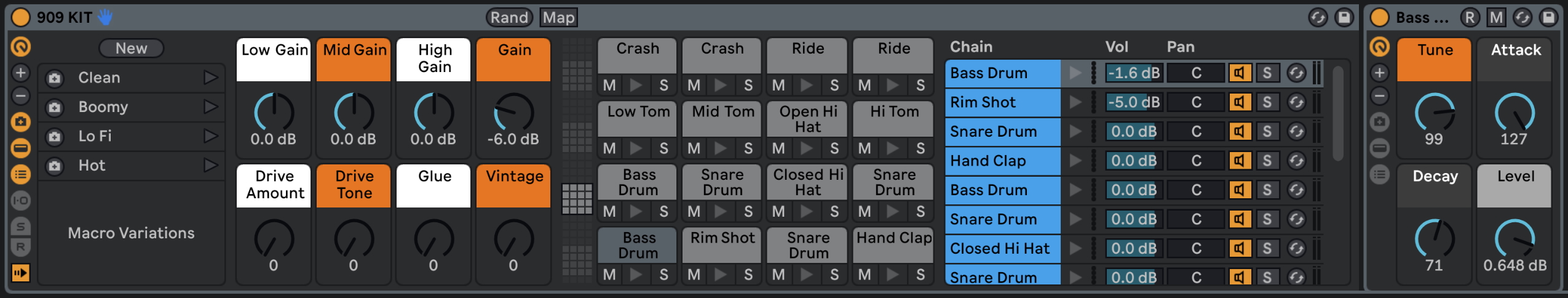The height and width of the screenshot is (298, 1568).
Task: Click the 909 KIT device activator
Action: click(20, 17)
